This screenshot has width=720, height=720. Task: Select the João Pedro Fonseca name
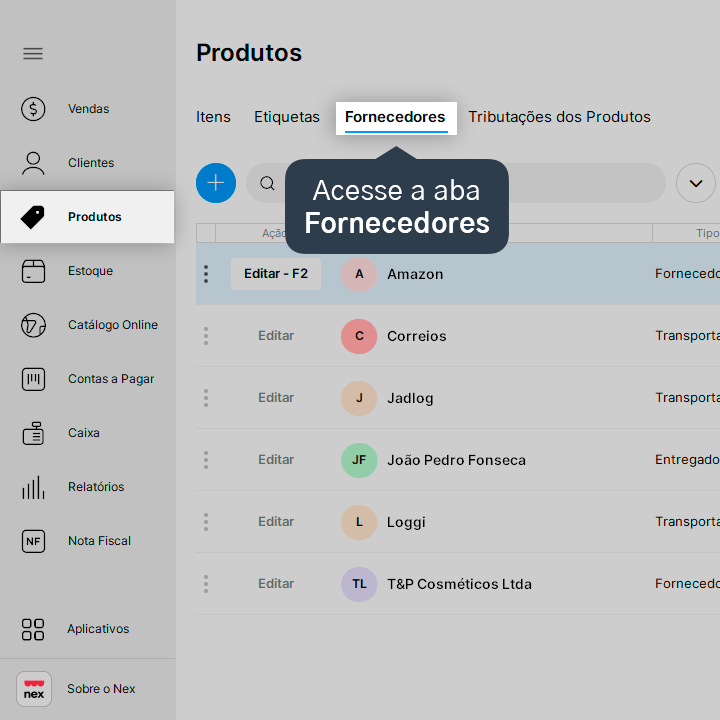(x=456, y=460)
